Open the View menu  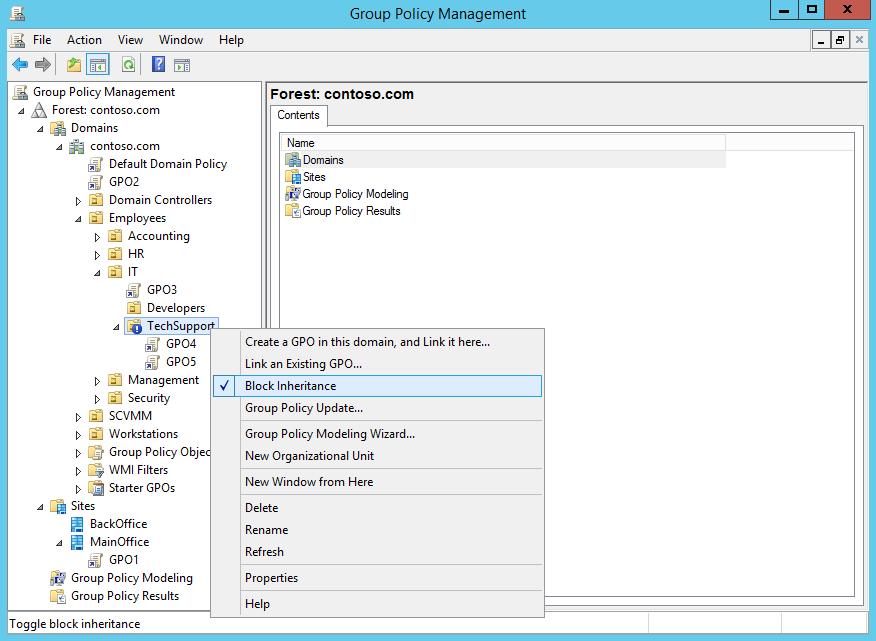(x=130, y=40)
